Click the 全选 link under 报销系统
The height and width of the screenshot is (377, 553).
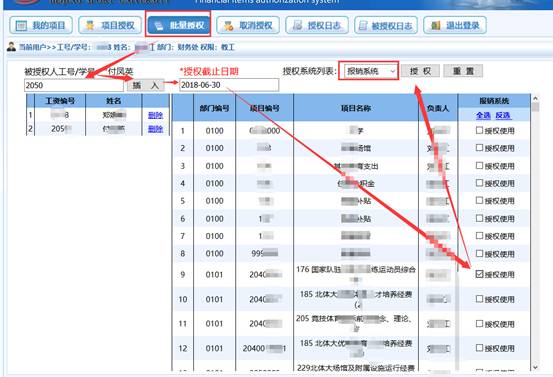483,115
